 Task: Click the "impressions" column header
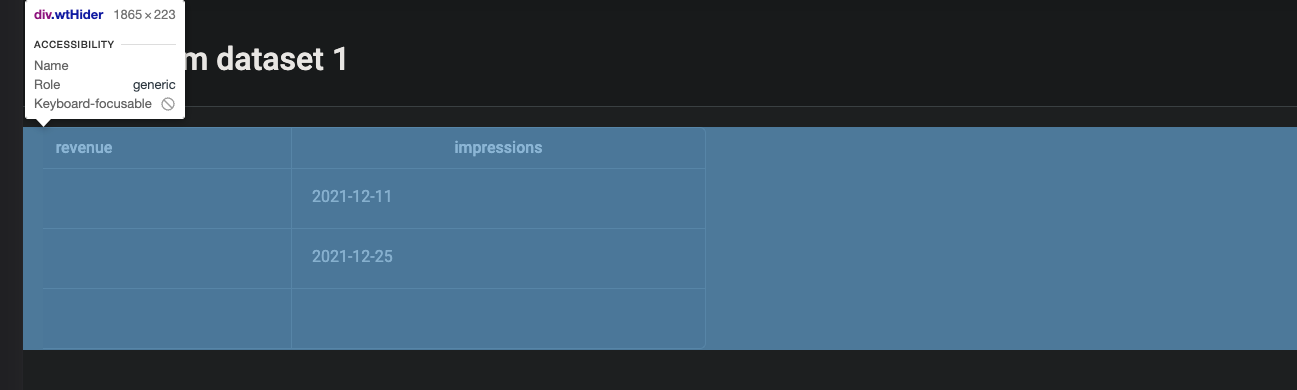pos(498,148)
